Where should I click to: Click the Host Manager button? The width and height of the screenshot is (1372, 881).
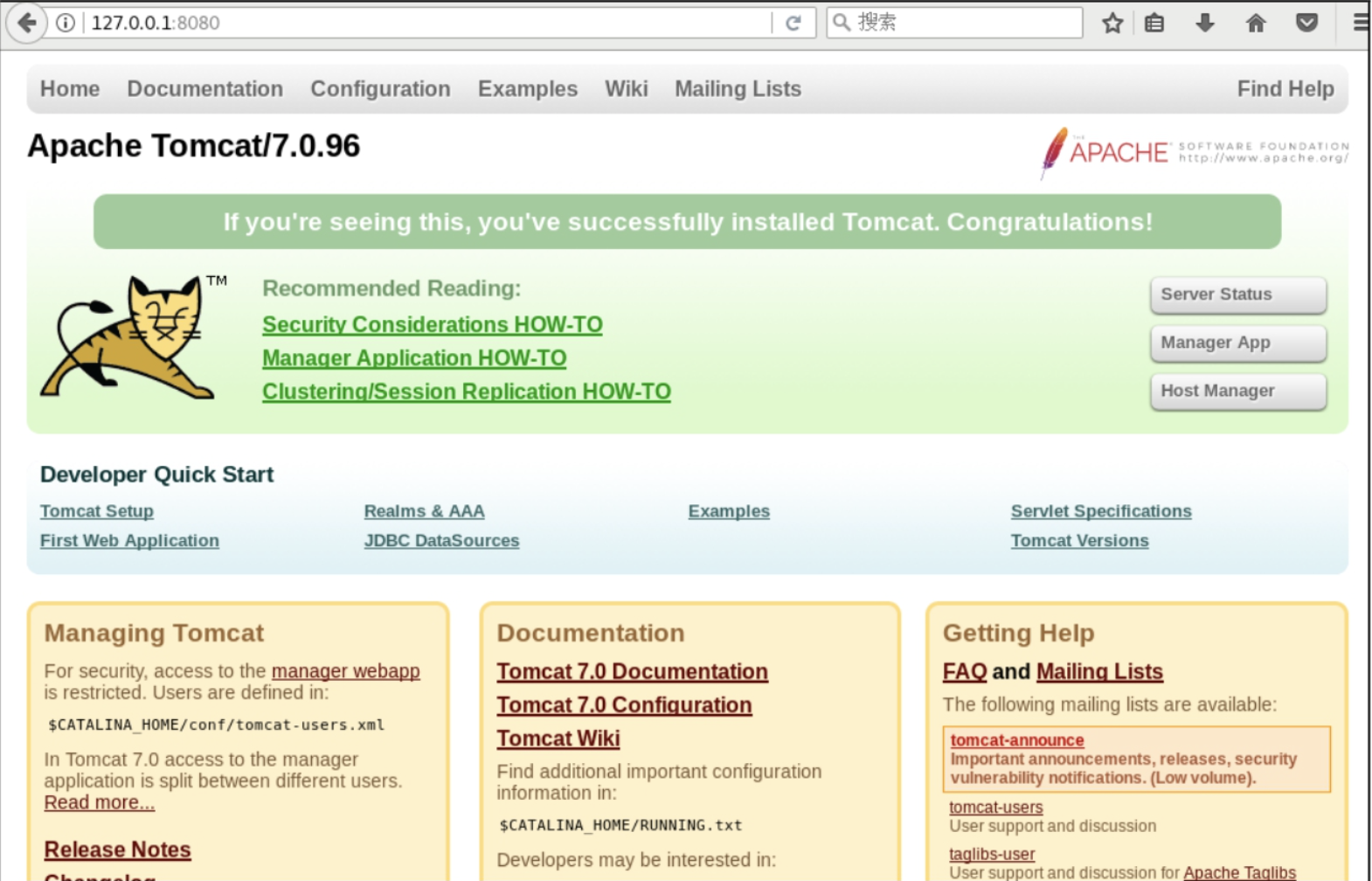pyautogui.click(x=1238, y=391)
